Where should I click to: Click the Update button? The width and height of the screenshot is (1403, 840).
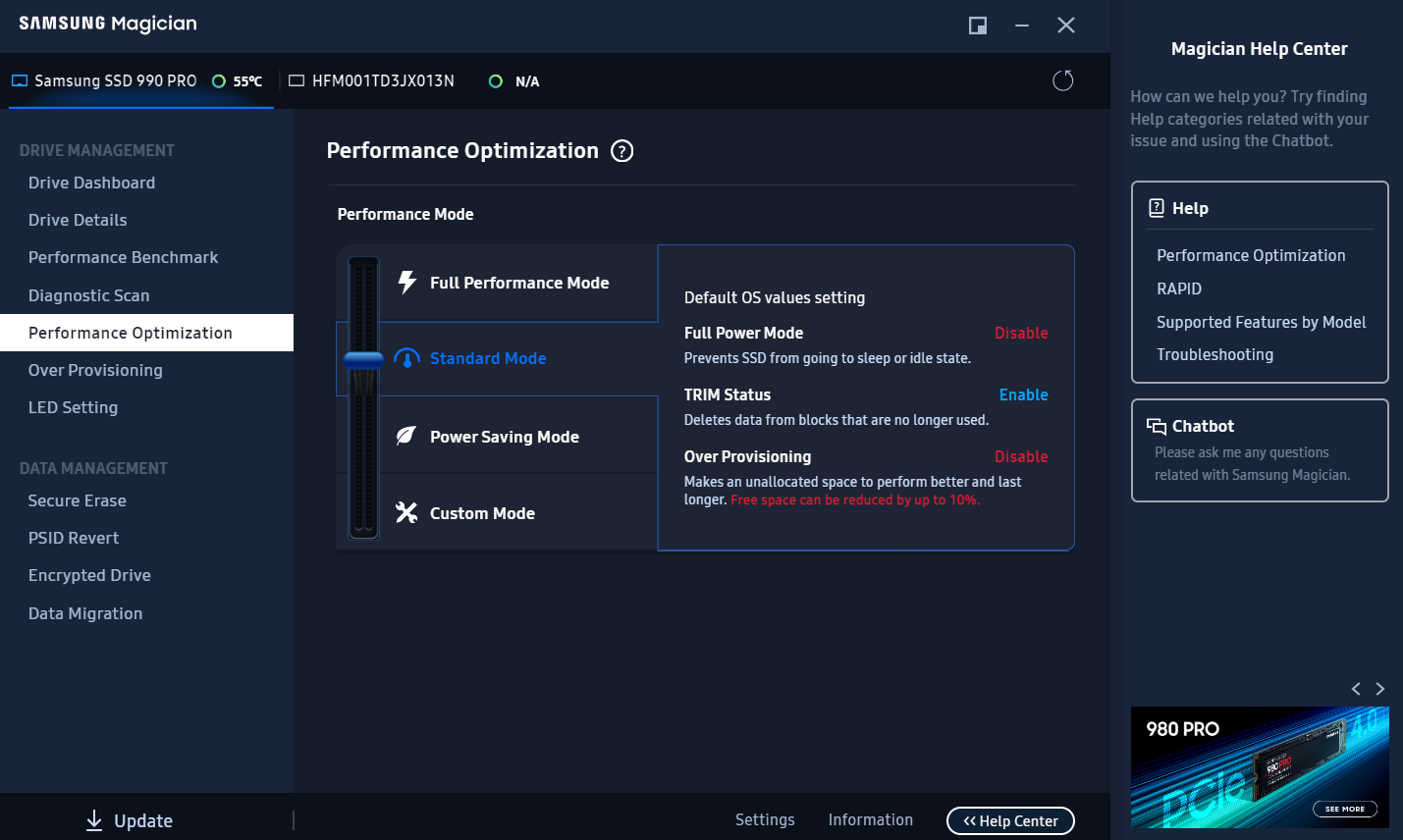coord(130,820)
